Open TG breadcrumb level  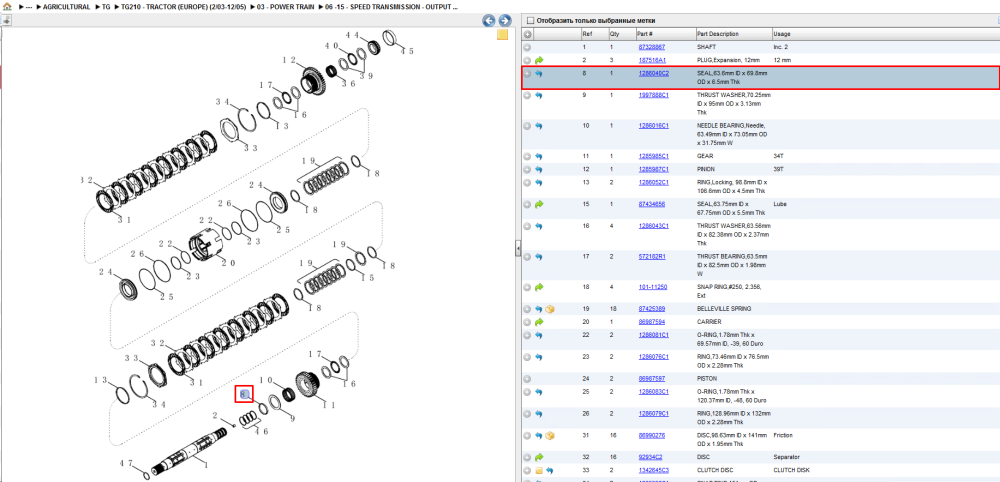pos(106,6)
